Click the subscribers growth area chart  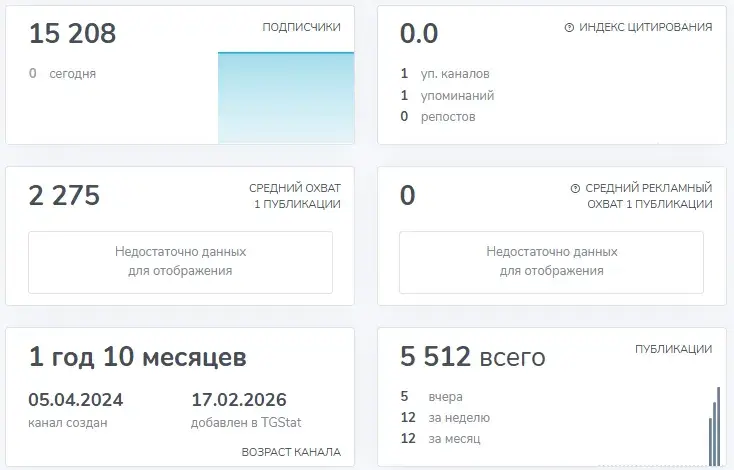coord(286,97)
